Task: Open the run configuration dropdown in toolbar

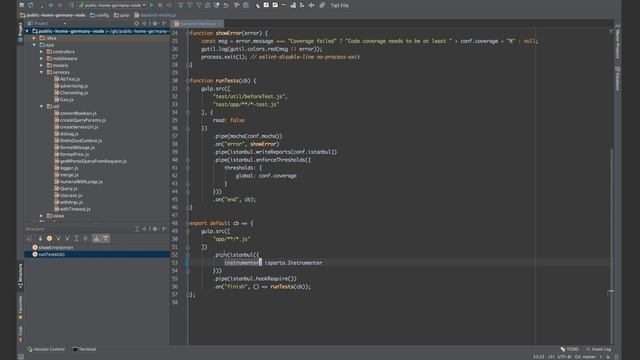Action: click(113, 5)
